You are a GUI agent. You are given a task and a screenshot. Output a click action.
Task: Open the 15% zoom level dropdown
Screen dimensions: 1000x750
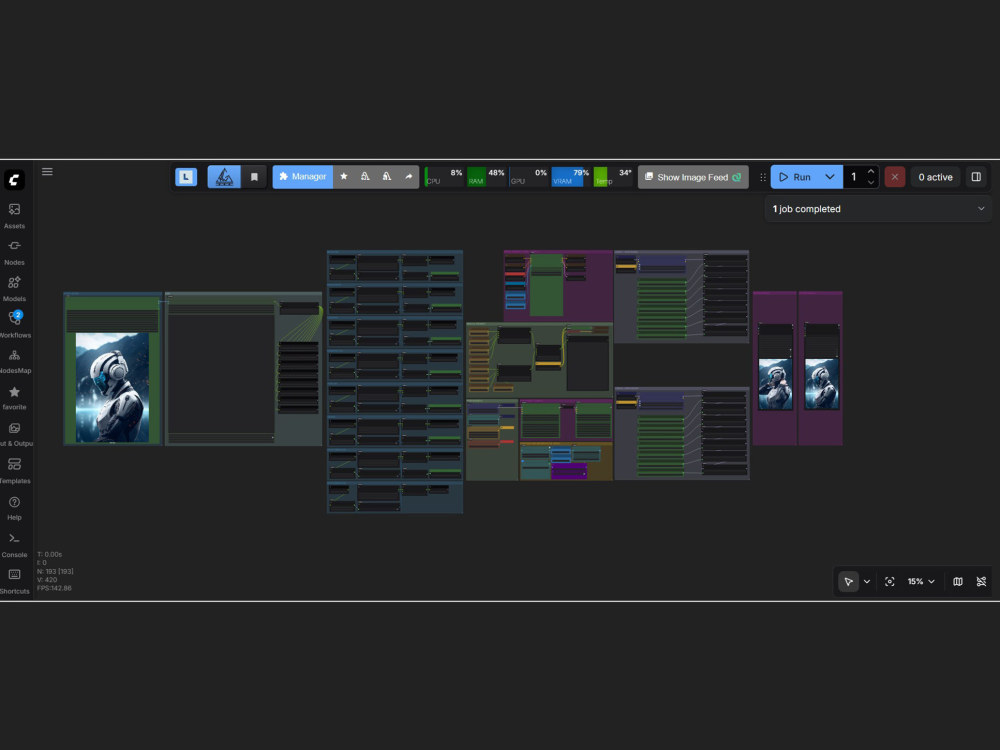(921, 581)
